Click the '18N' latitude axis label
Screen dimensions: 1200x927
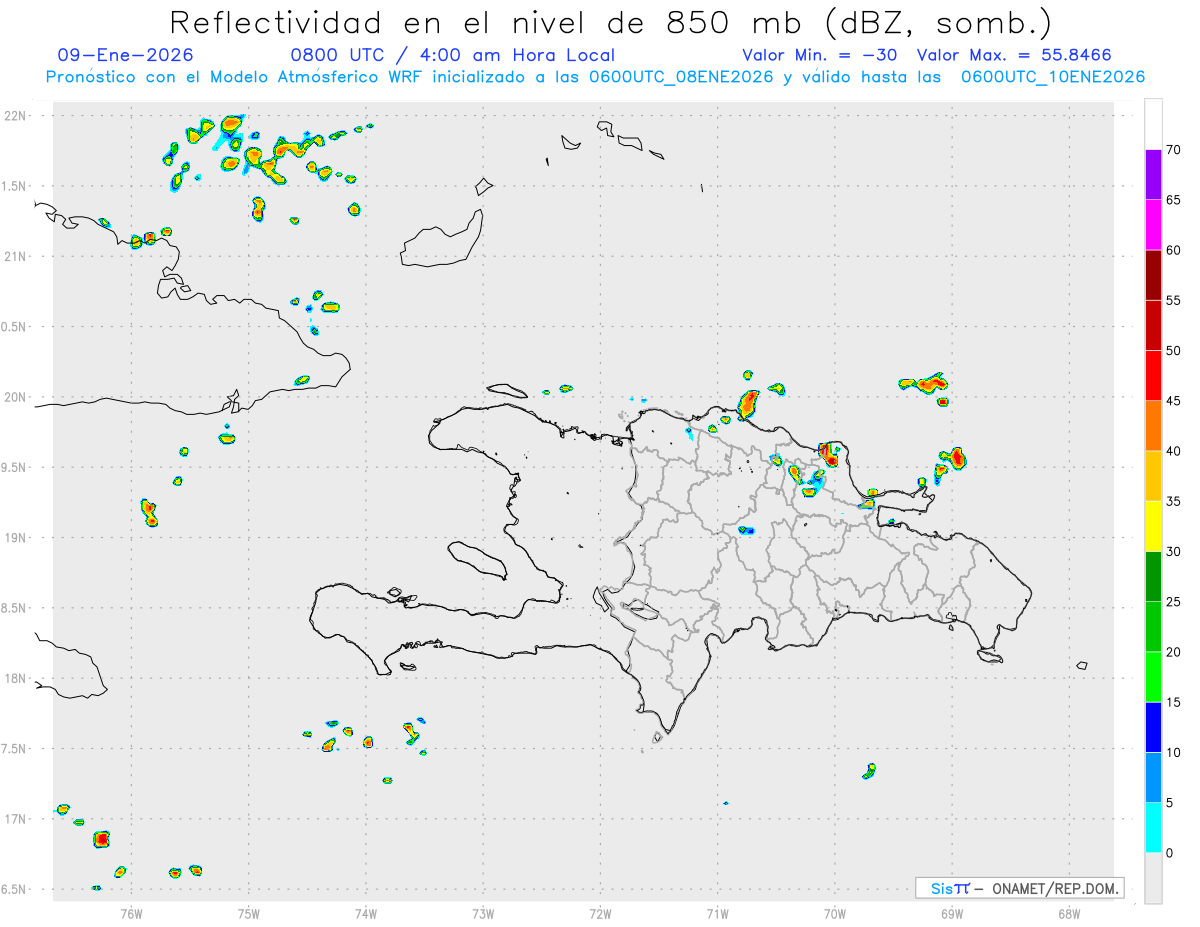[16, 679]
